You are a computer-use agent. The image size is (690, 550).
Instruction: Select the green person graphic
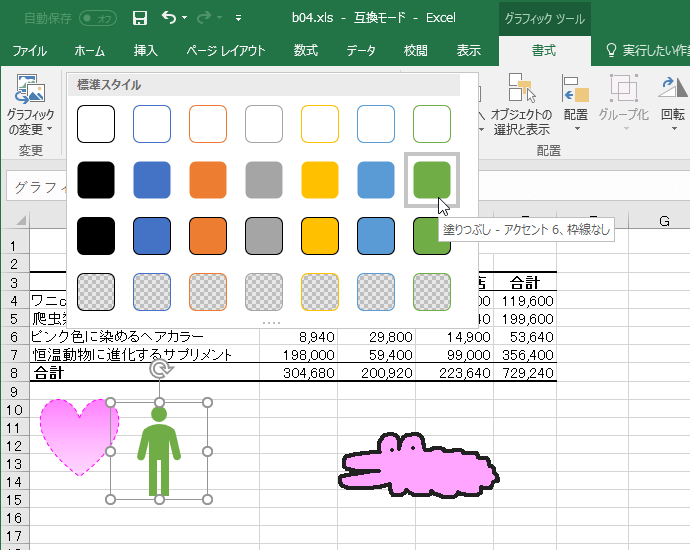coord(157,451)
